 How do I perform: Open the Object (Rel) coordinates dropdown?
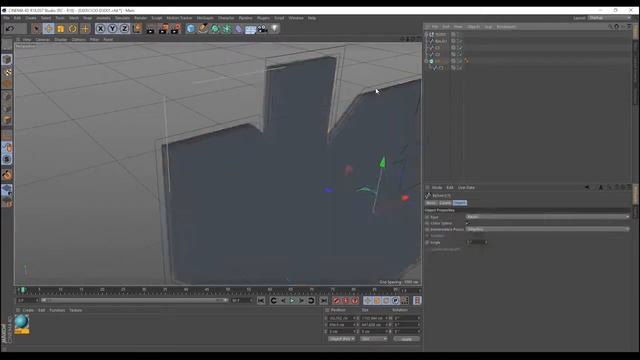[x=341, y=339]
